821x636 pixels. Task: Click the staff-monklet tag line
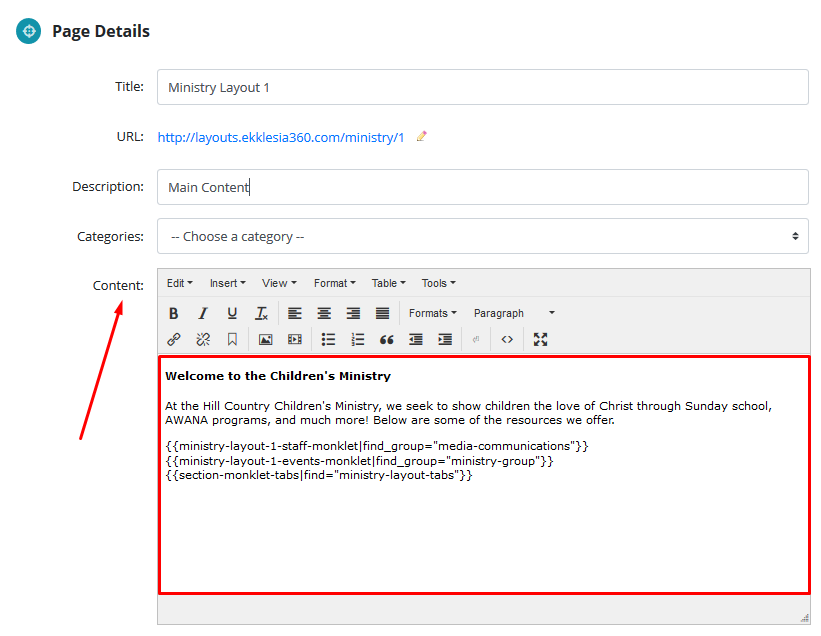[377, 446]
